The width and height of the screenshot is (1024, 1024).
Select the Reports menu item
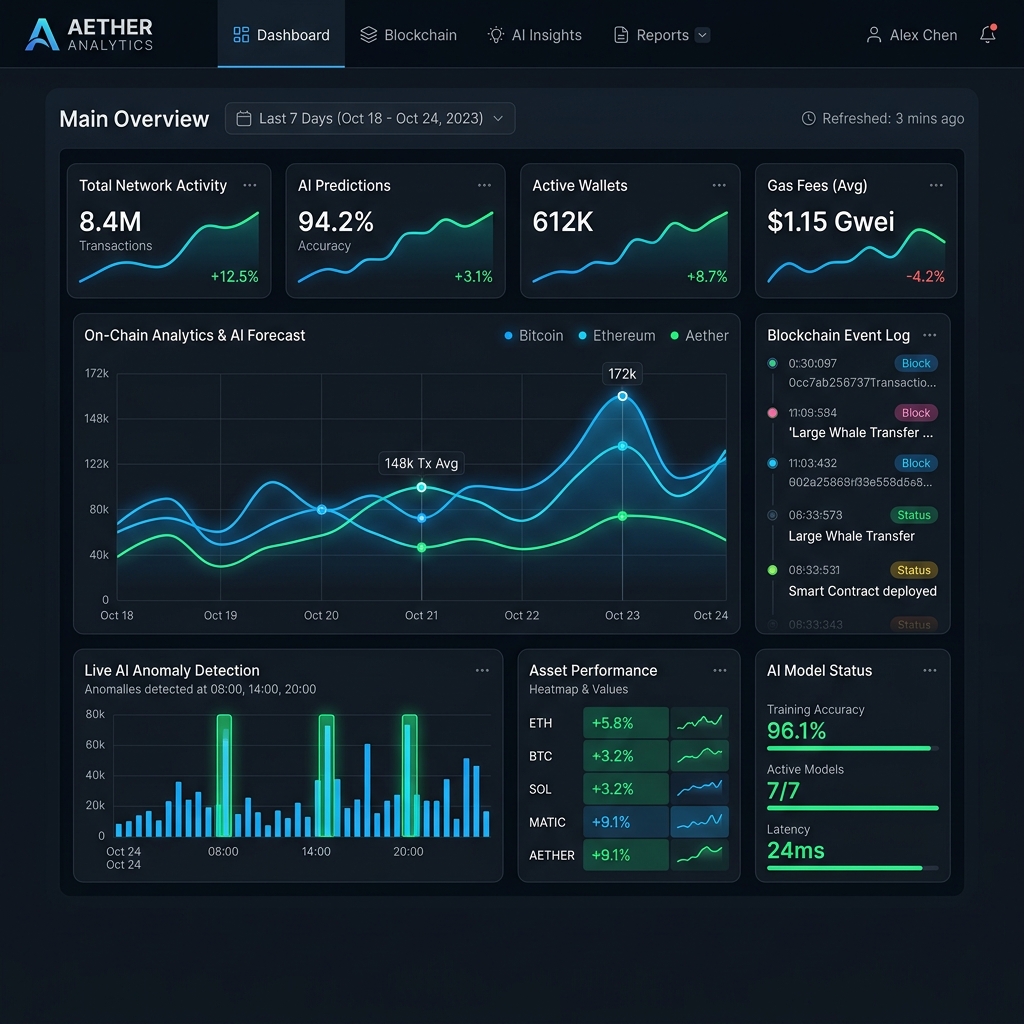[x=660, y=34]
